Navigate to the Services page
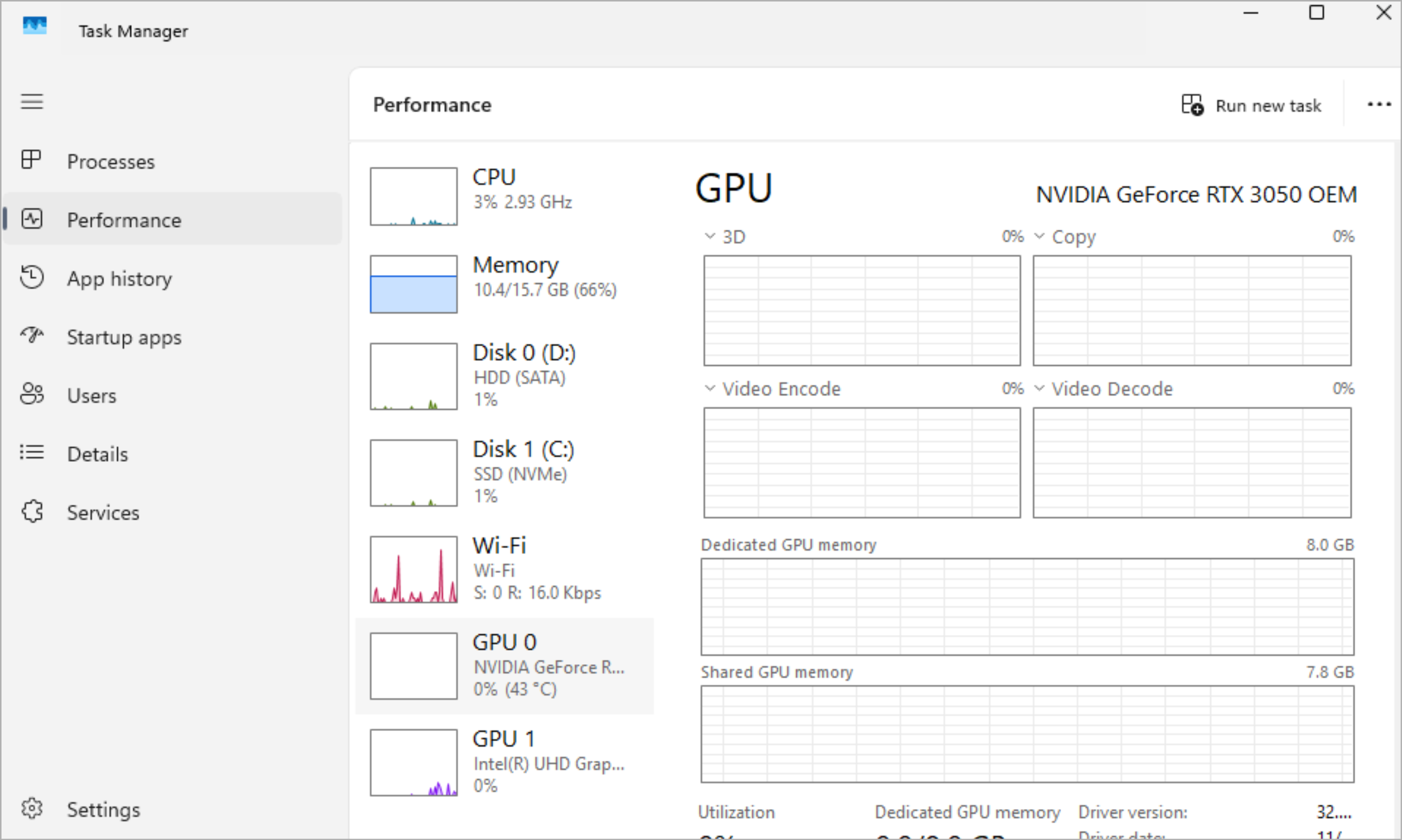 [103, 513]
